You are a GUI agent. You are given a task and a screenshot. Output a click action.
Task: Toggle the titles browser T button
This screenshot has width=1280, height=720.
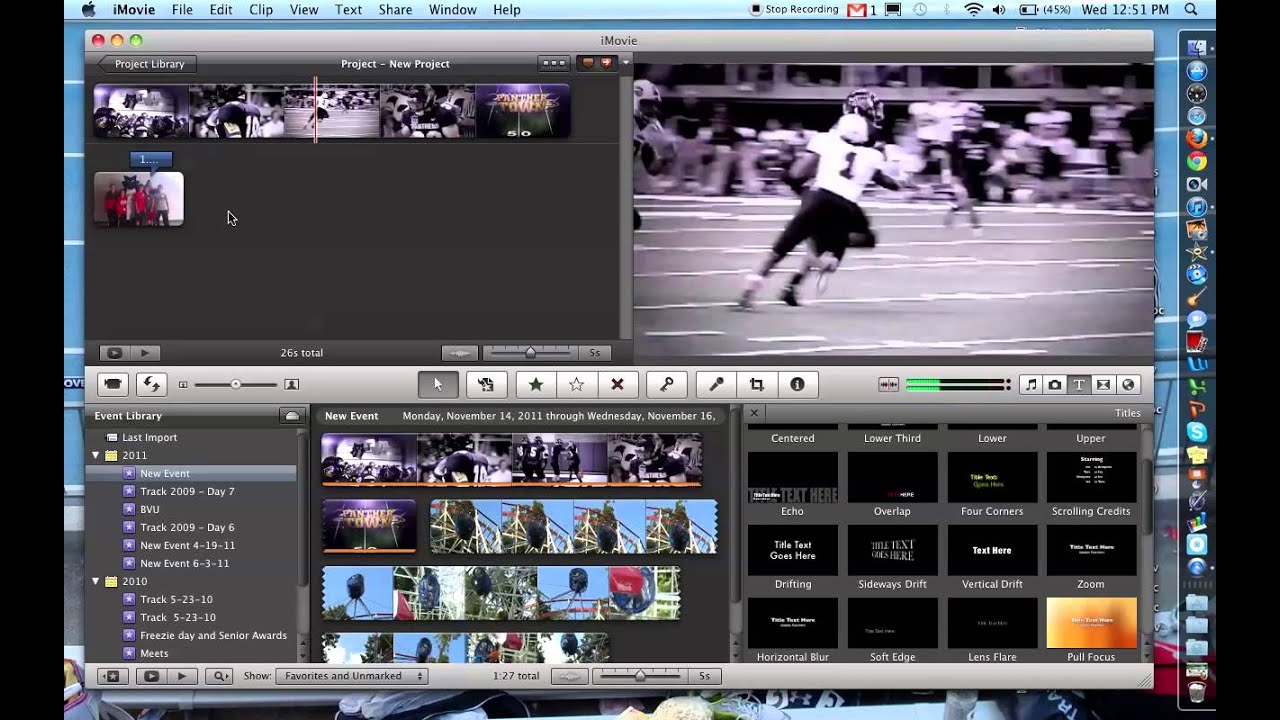pyautogui.click(x=1079, y=385)
